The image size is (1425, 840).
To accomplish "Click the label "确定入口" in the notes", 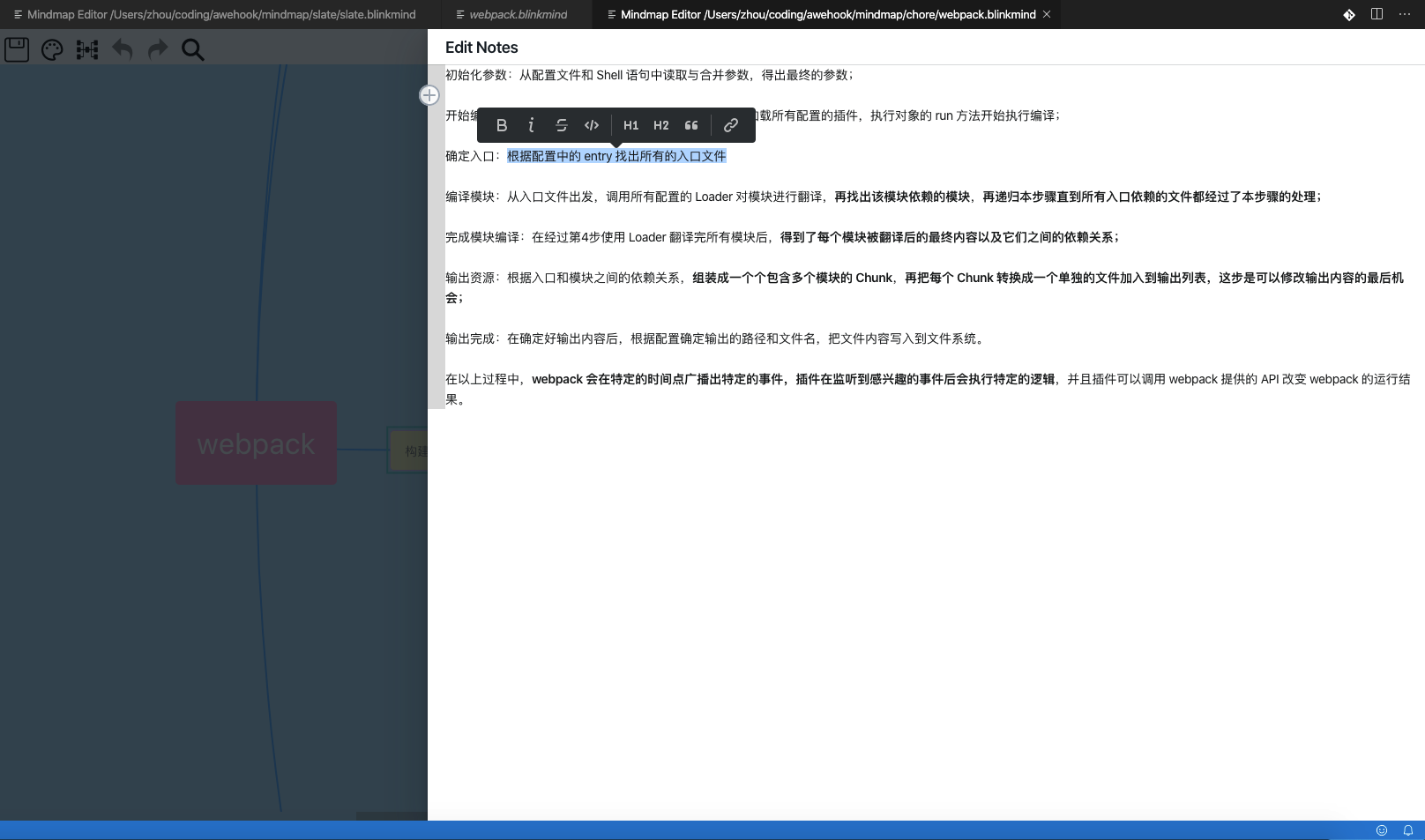I will point(470,156).
